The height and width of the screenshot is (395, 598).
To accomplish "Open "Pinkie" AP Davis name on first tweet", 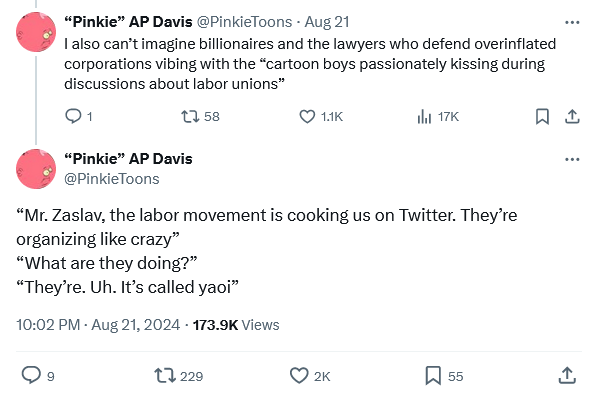I will click(x=129, y=22).
